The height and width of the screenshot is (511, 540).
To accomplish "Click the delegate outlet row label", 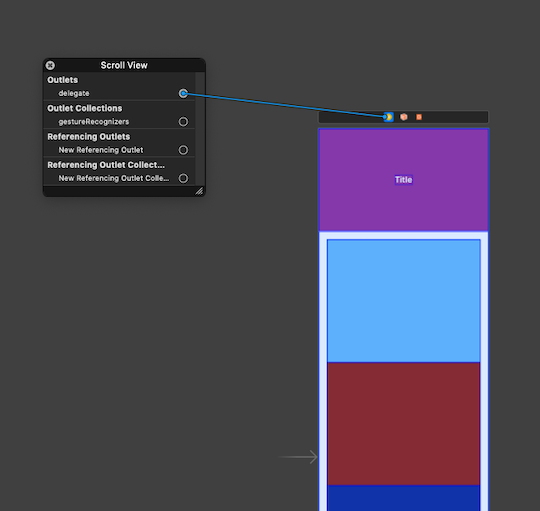I will [74, 93].
